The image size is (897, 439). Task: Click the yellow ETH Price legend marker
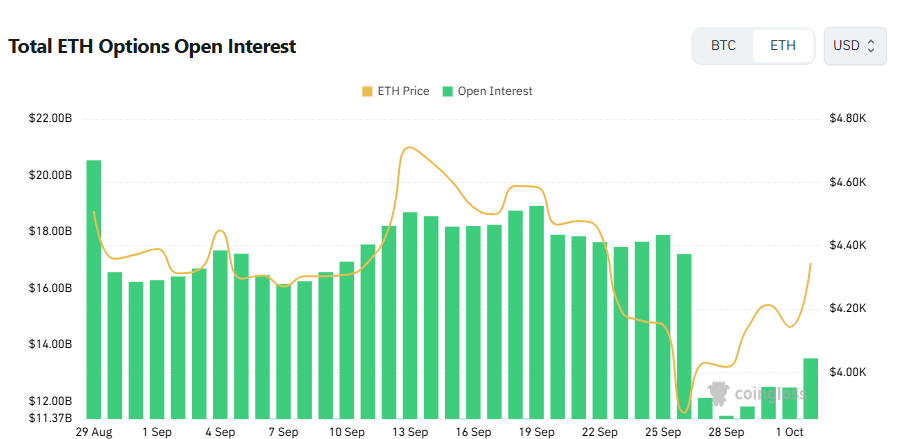pyautogui.click(x=367, y=91)
